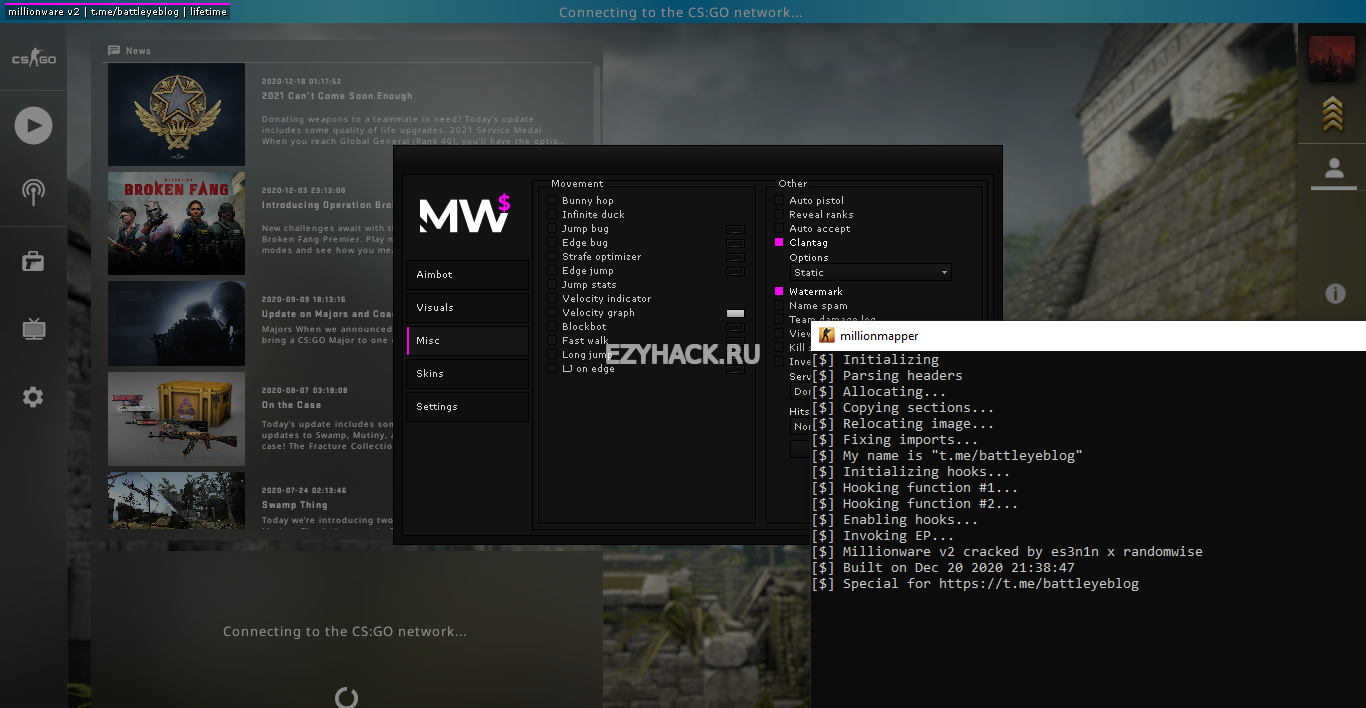
Task: Switch to the Aimbot tab
Action: 467,275
